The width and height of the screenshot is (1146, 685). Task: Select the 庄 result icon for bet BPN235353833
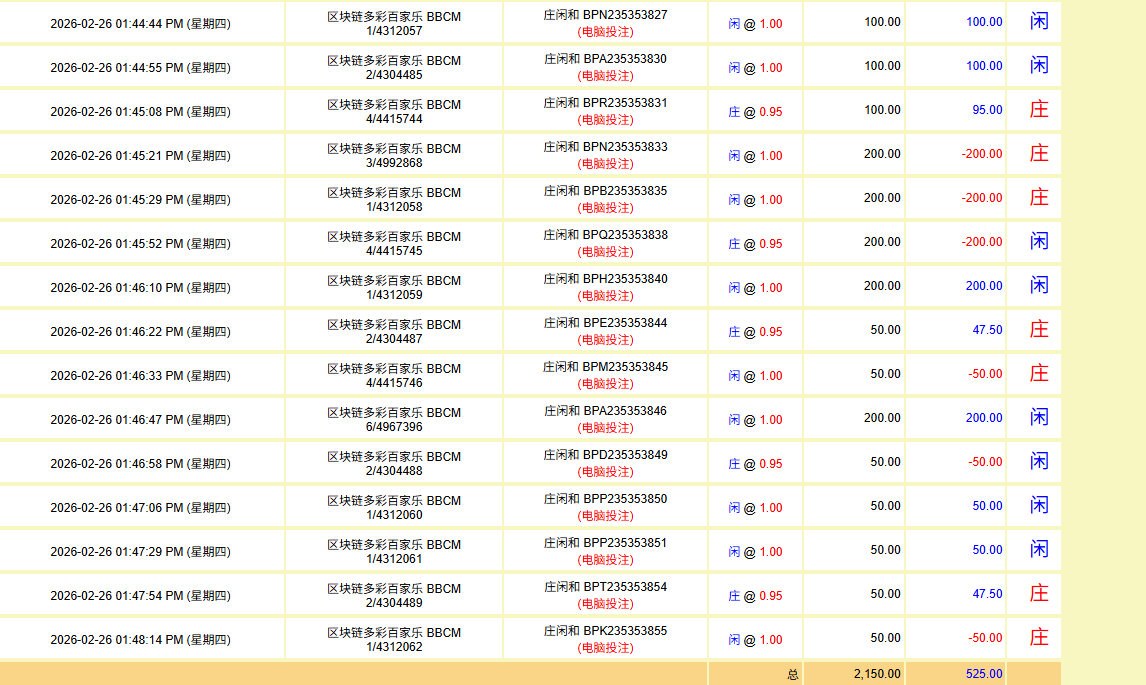tap(1039, 153)
